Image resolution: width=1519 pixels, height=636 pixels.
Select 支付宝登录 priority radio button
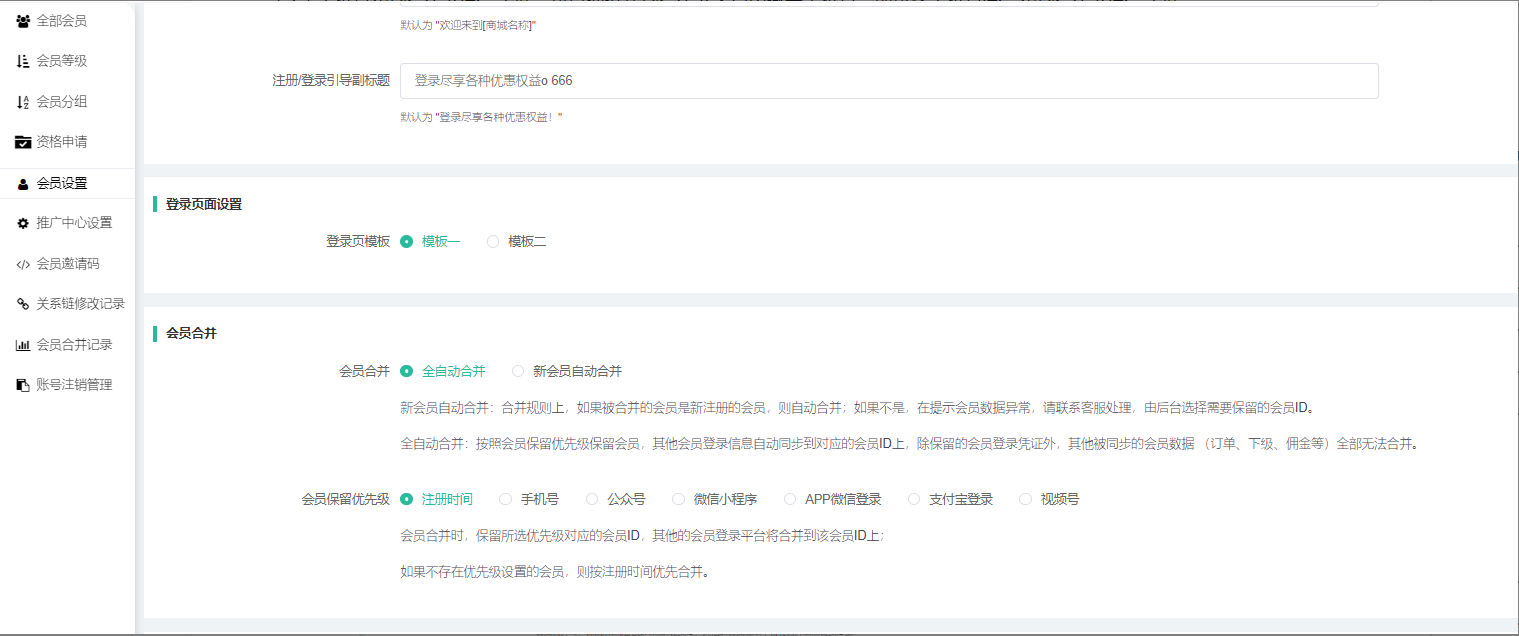click(x=914, y=499)
